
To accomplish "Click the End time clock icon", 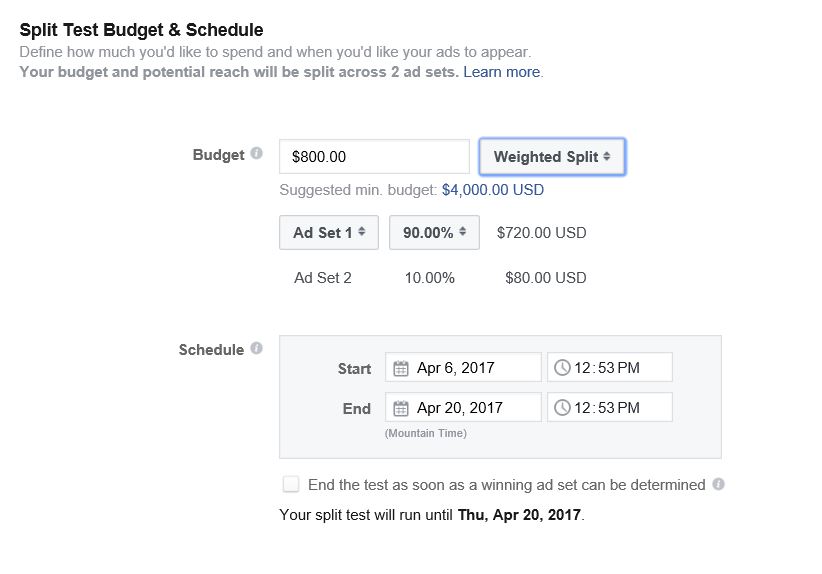I will click(562, 408).
